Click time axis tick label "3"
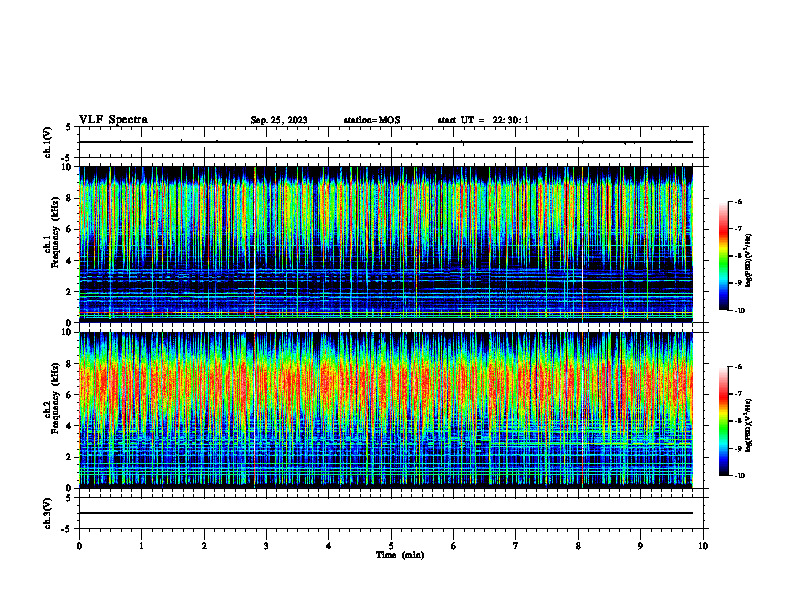Viewport: 792px width, 612px height. (x=266, y=546)
